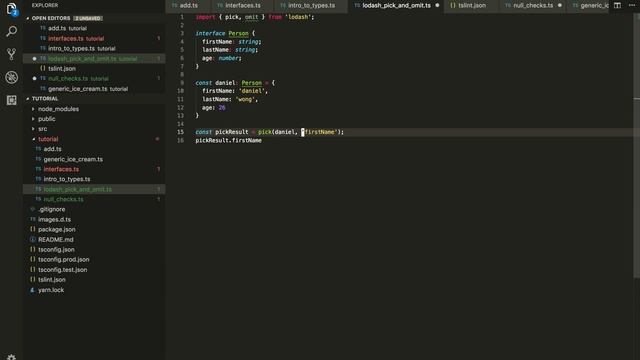The width and height of the screenshot is (640, 360).
Task: Click line number 16 in gutter
Action: point(180,140)
